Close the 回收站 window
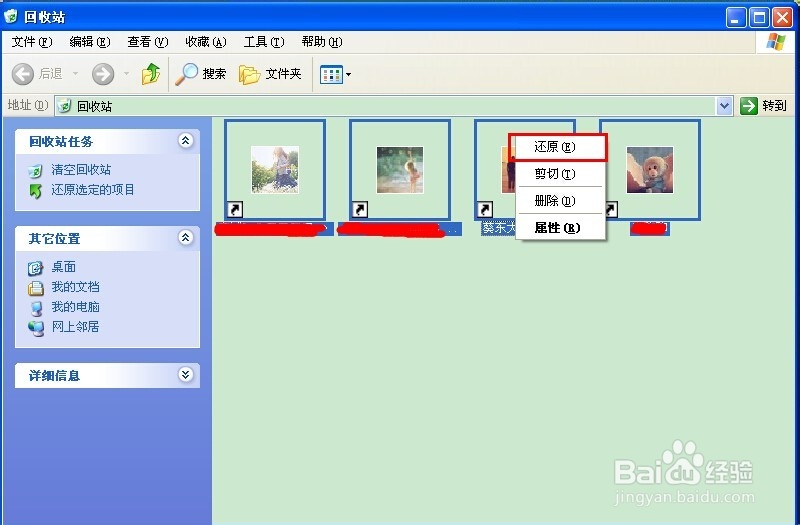This screenshot has height=525, width=800. point(782,18)
